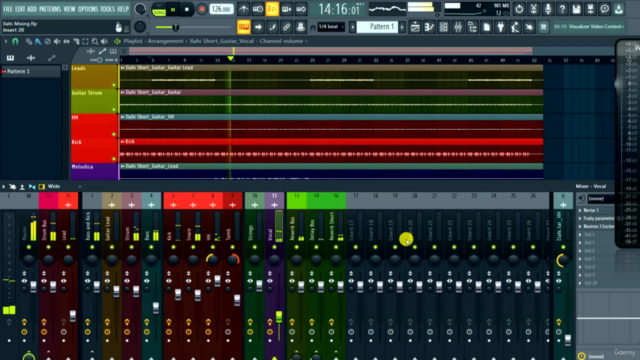Open the Channel rack icon
640x360 pixels.
tap(444, 27)
